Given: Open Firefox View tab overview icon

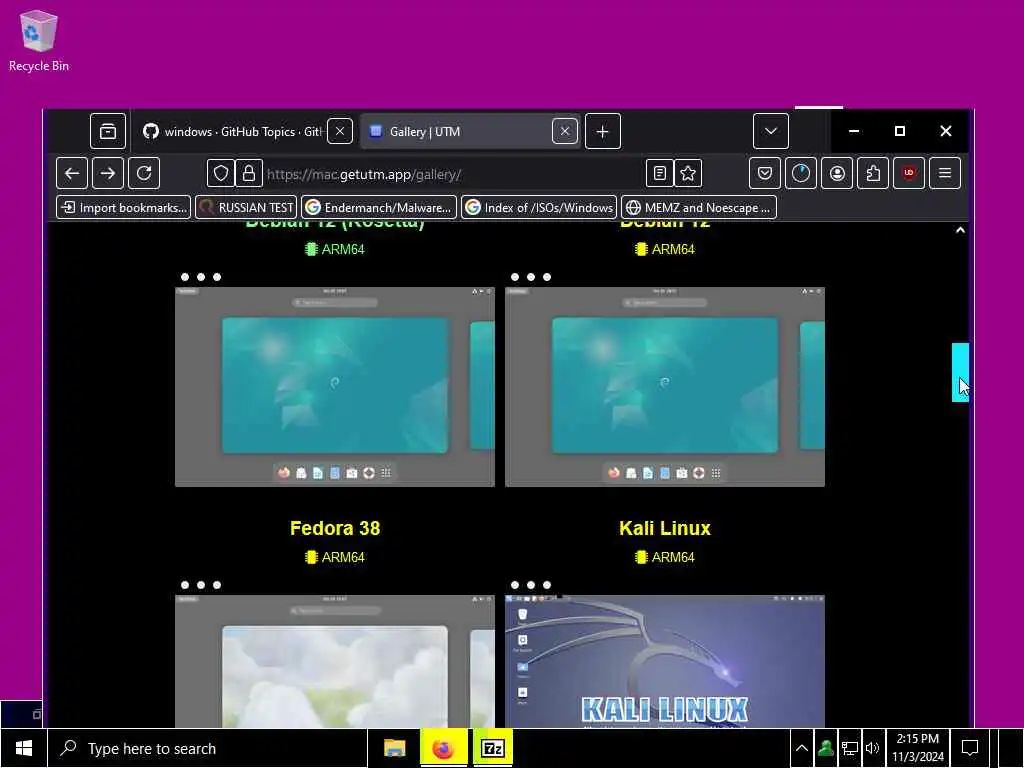Looking at the screenshot, I should coord(108,131).
